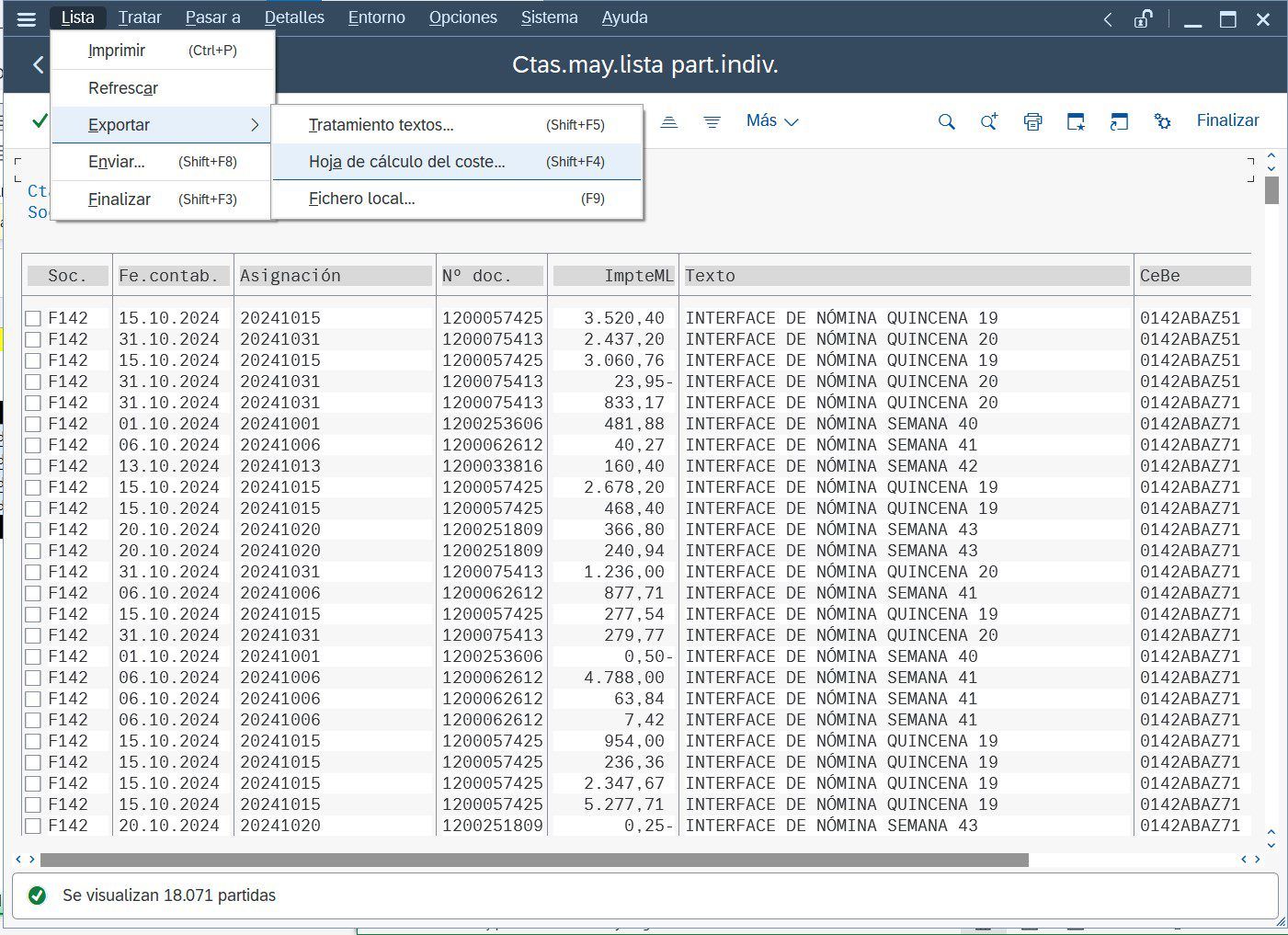Expand the Más dropdown in toolbar
This screenshot has height=935, width=1288.
(771, 121)
